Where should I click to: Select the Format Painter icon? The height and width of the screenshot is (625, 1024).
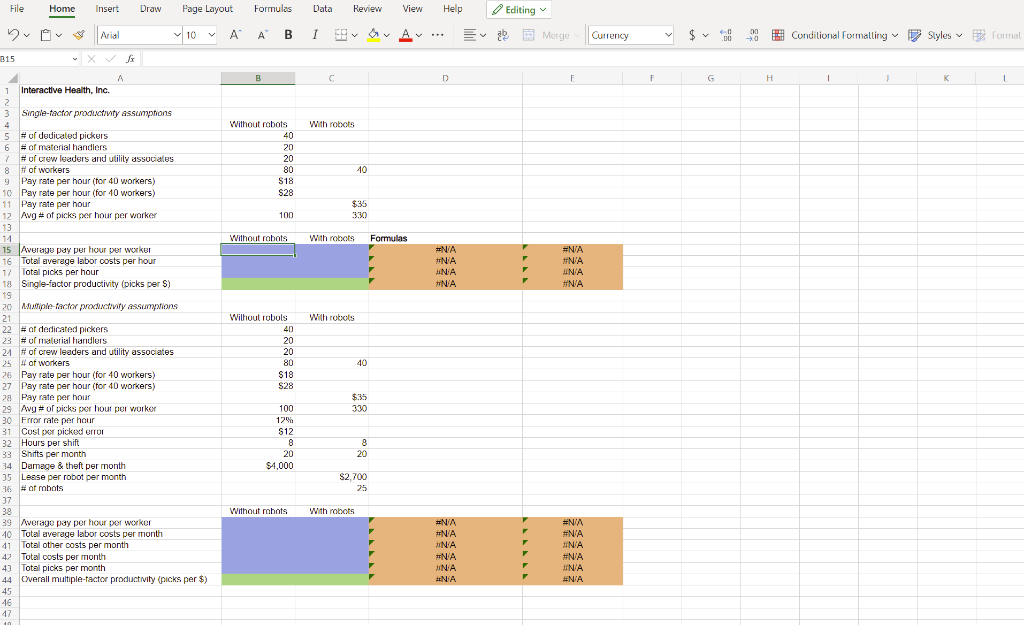(x=77, y=34)
